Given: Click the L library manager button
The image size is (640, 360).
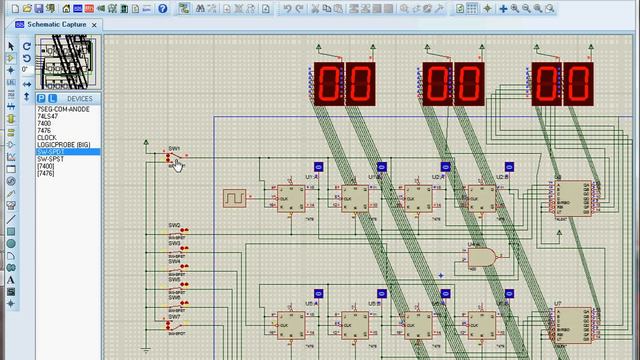Looking at the screenshot, I should (x=52, y=98).
